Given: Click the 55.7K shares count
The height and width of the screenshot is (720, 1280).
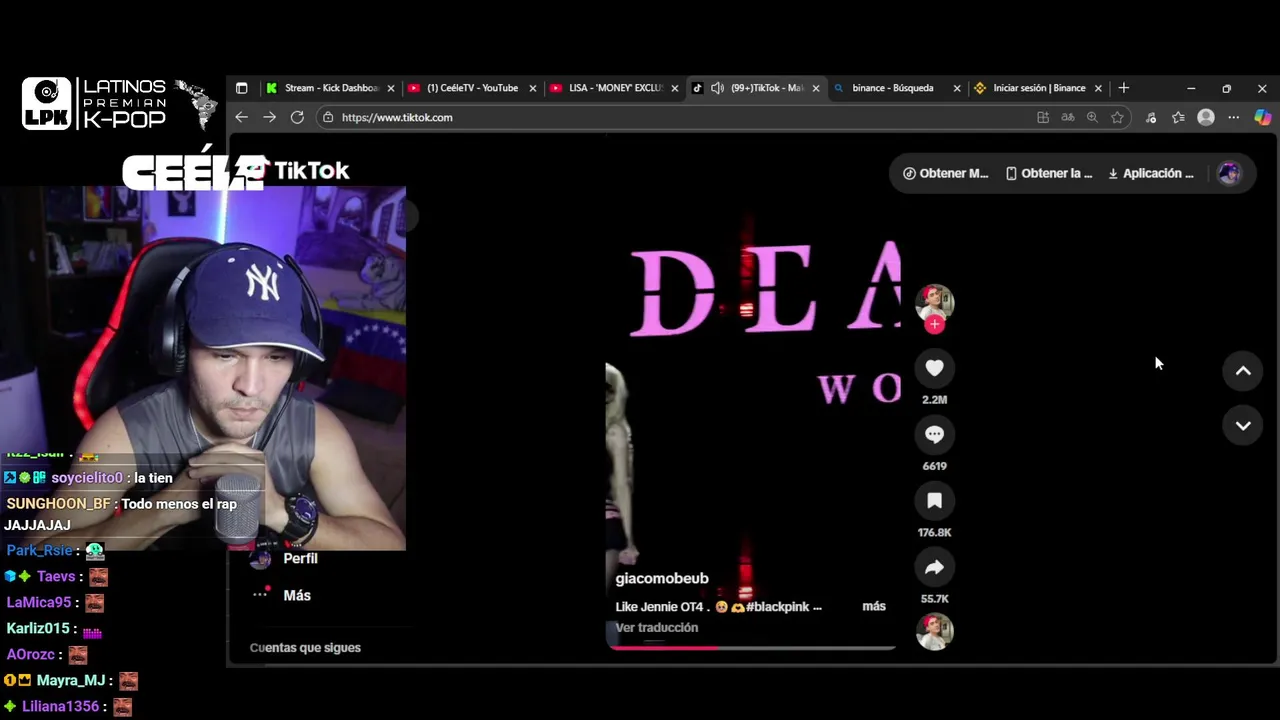Looking at the screenshot, I should [934, 599].
